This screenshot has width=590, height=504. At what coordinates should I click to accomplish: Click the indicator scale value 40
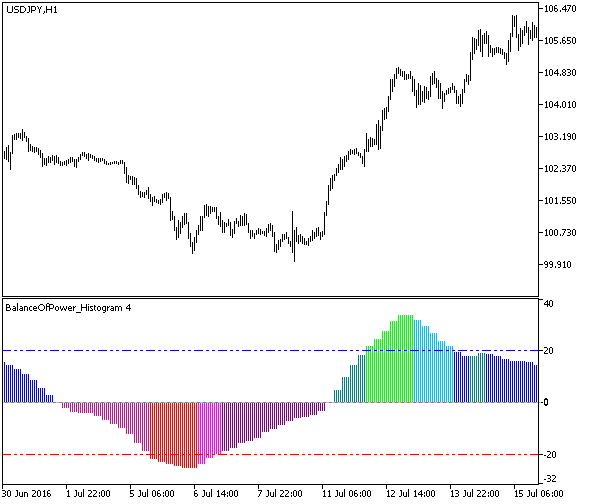pyautogui.click(x=549, y=303)
